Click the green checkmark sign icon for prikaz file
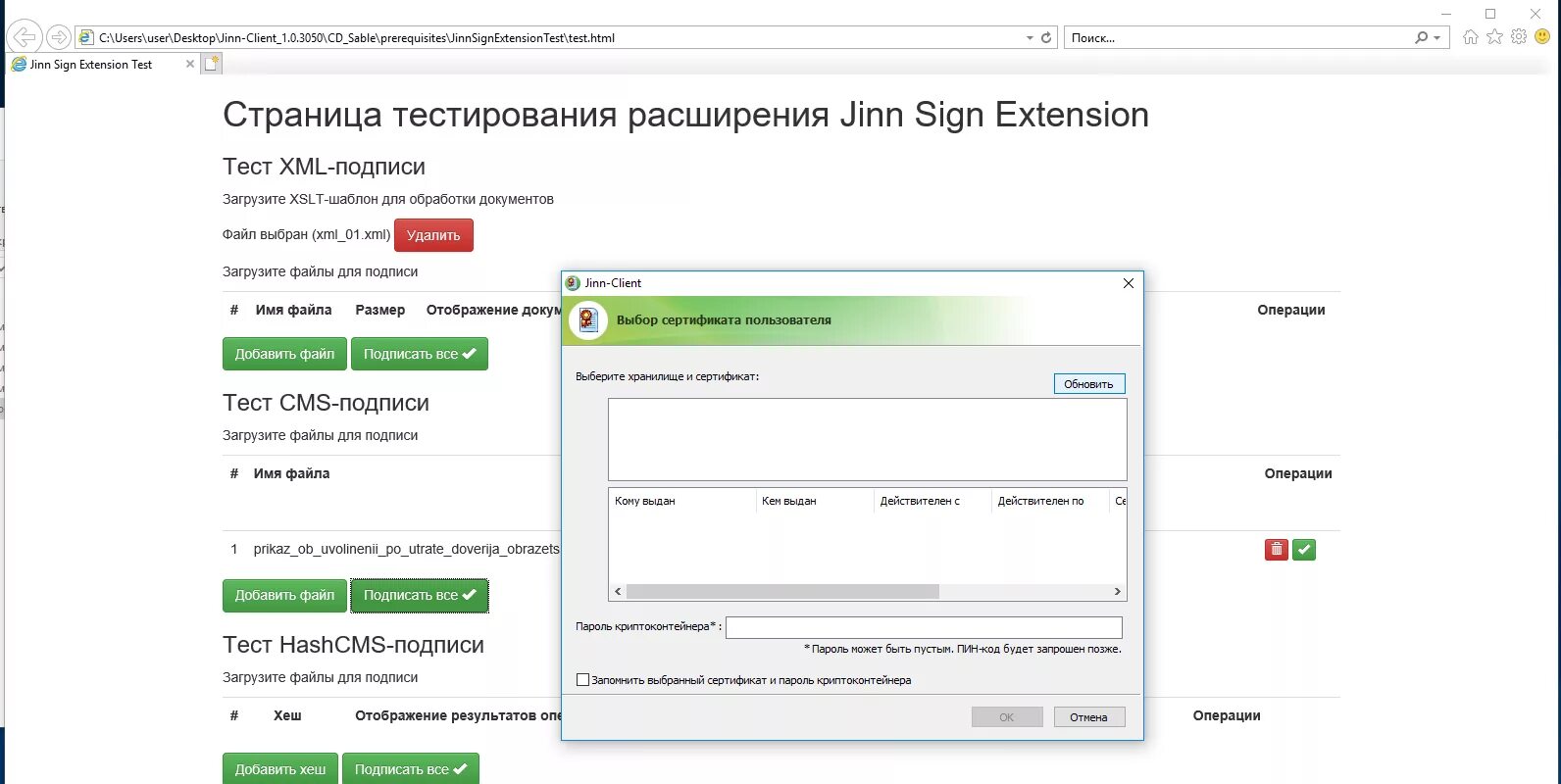 point(1304,549)
